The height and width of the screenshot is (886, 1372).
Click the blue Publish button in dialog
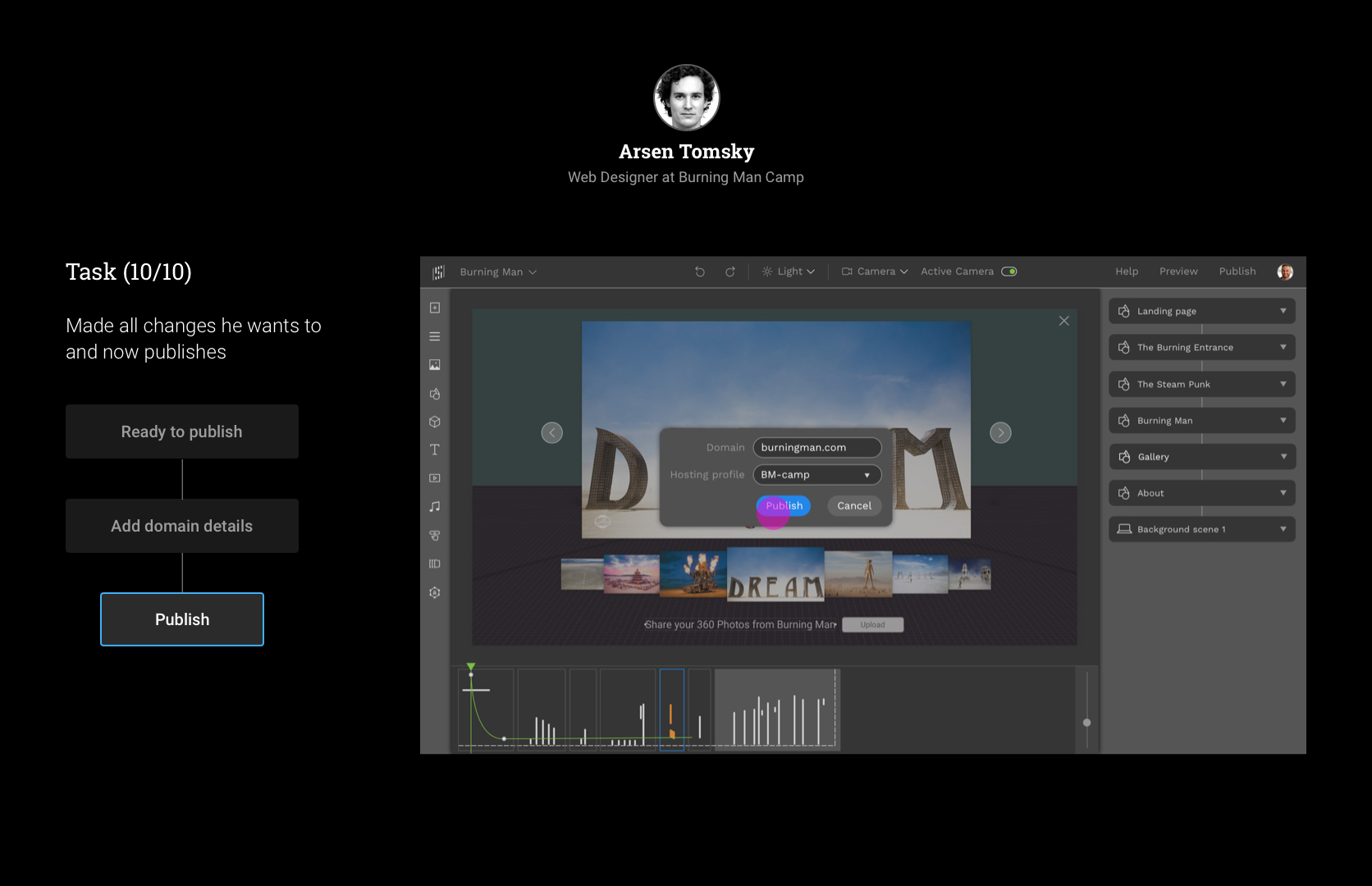(784, 506)
